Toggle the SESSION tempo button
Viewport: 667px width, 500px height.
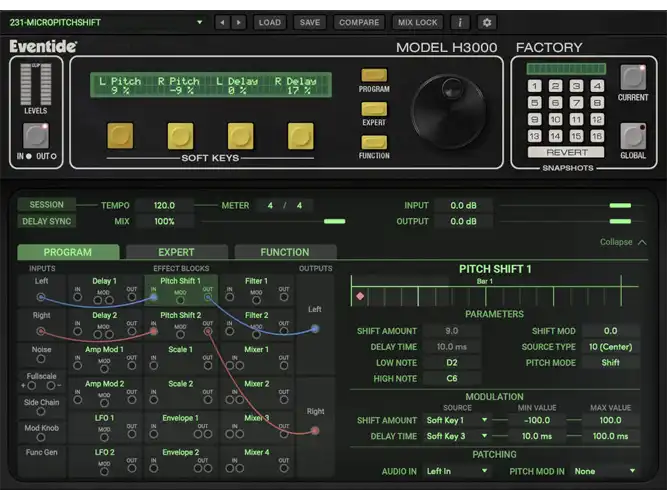pos(46,205)
